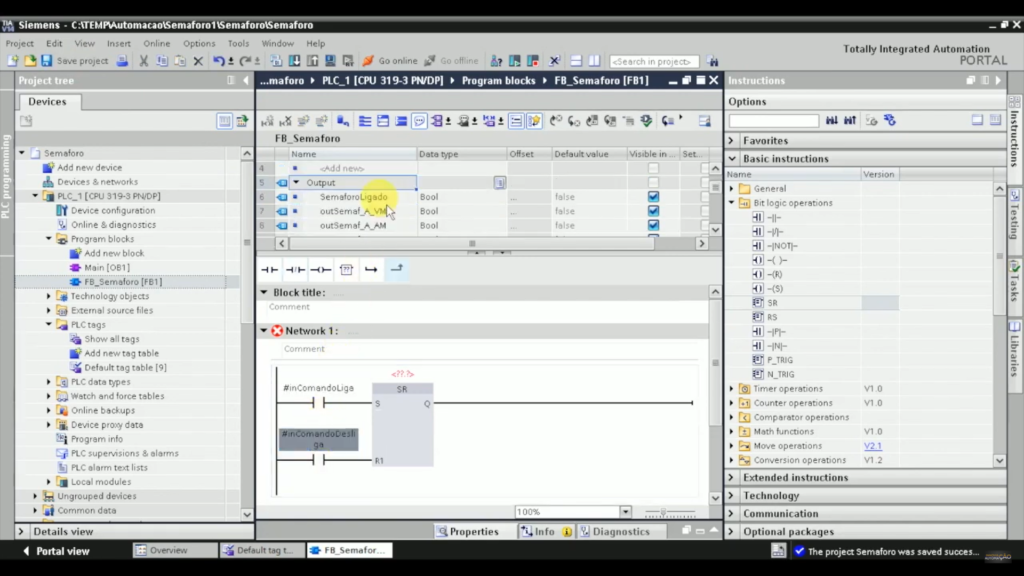Collapse the PLC tags folder
Image resolution: width=1024 pixels, height=576 pixels.
49,325
